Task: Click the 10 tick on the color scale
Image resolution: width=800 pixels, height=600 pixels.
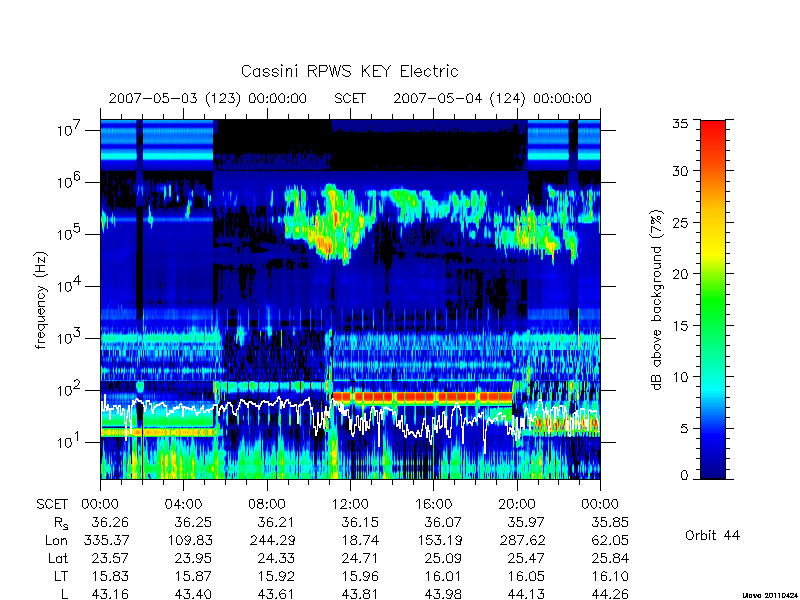Action: 681,377
